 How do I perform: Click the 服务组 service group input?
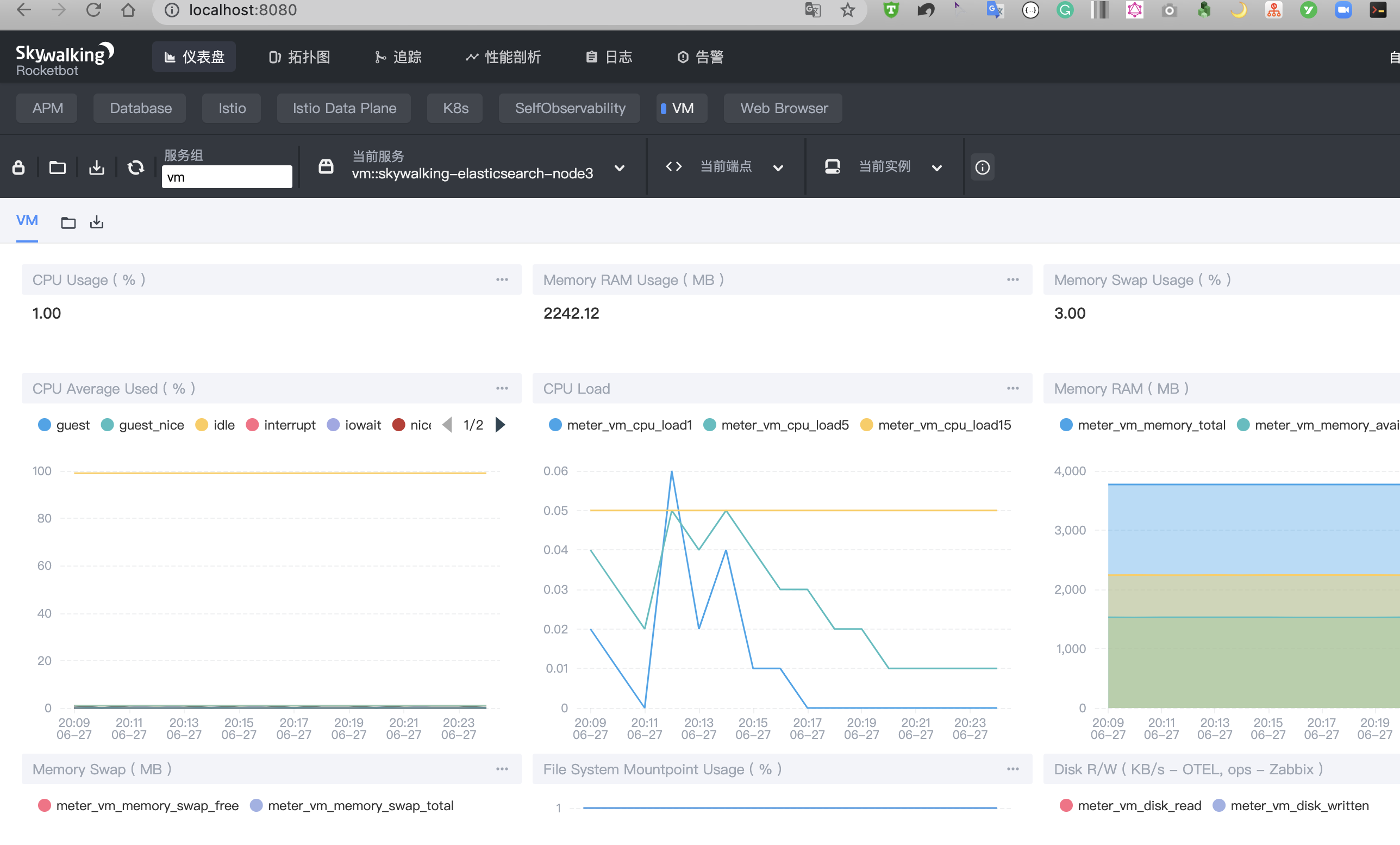[227, 177]
